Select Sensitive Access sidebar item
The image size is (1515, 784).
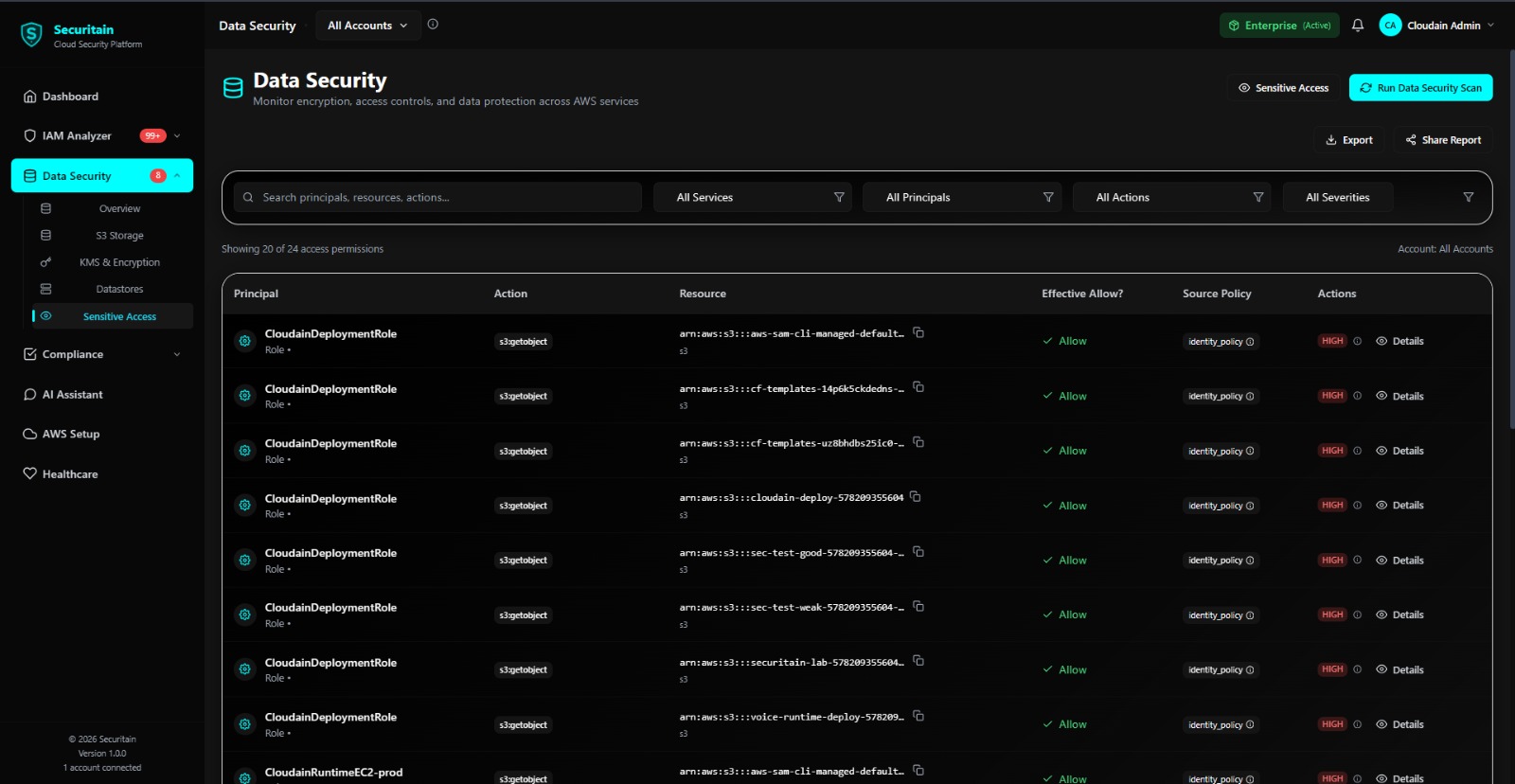(x=114, y=316)
